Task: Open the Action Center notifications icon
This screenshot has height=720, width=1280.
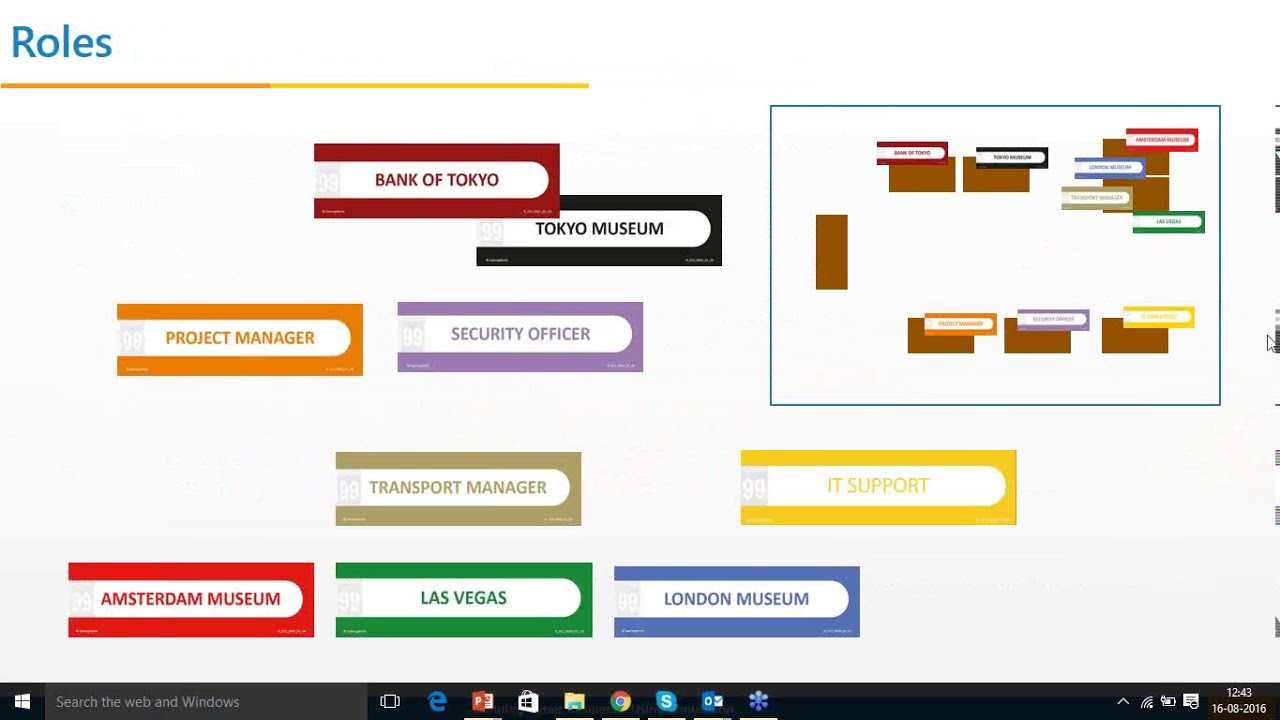Action: (x=1191, y=702)
